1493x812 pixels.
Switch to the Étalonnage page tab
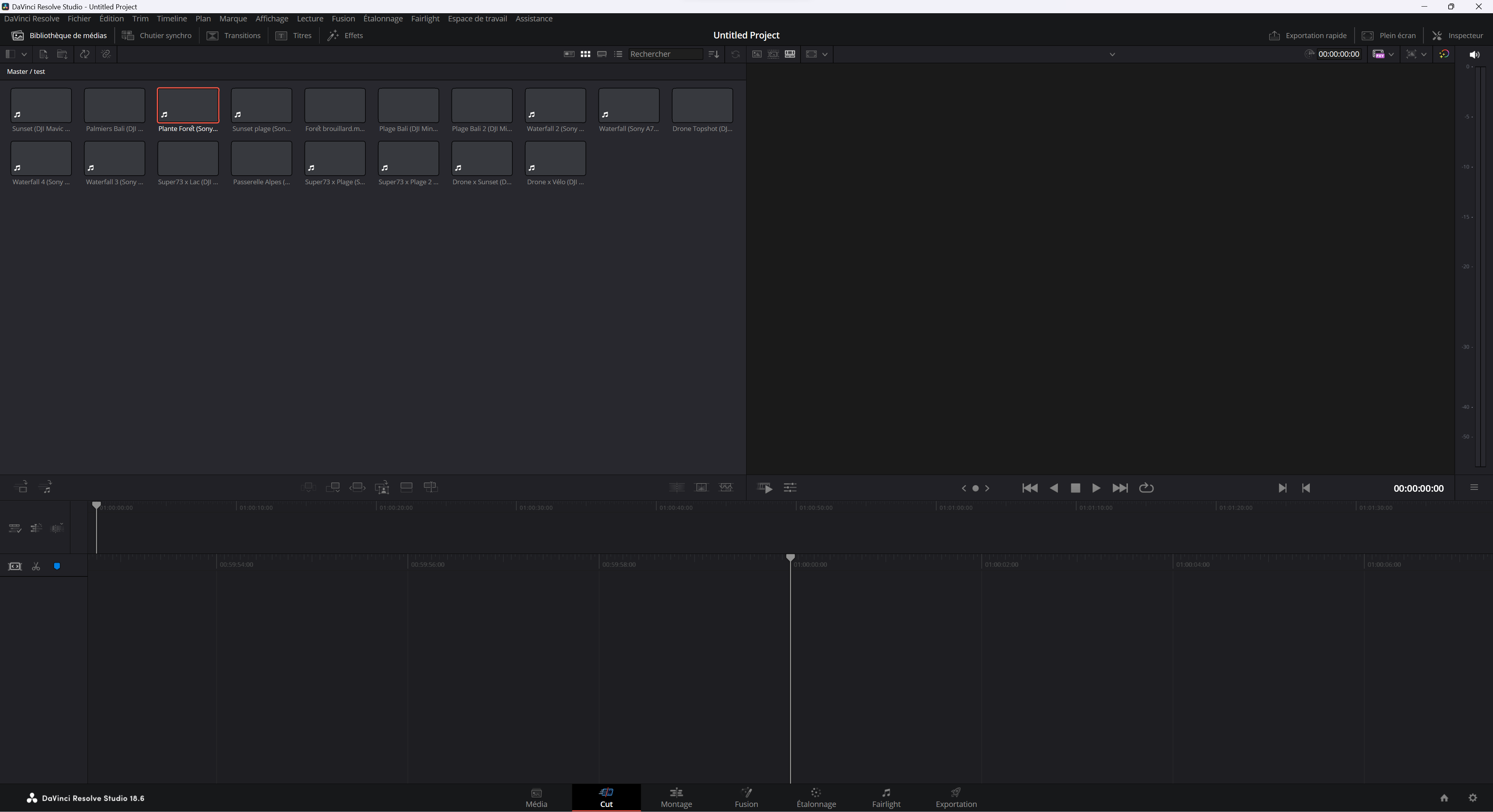(x=816, y=798)
